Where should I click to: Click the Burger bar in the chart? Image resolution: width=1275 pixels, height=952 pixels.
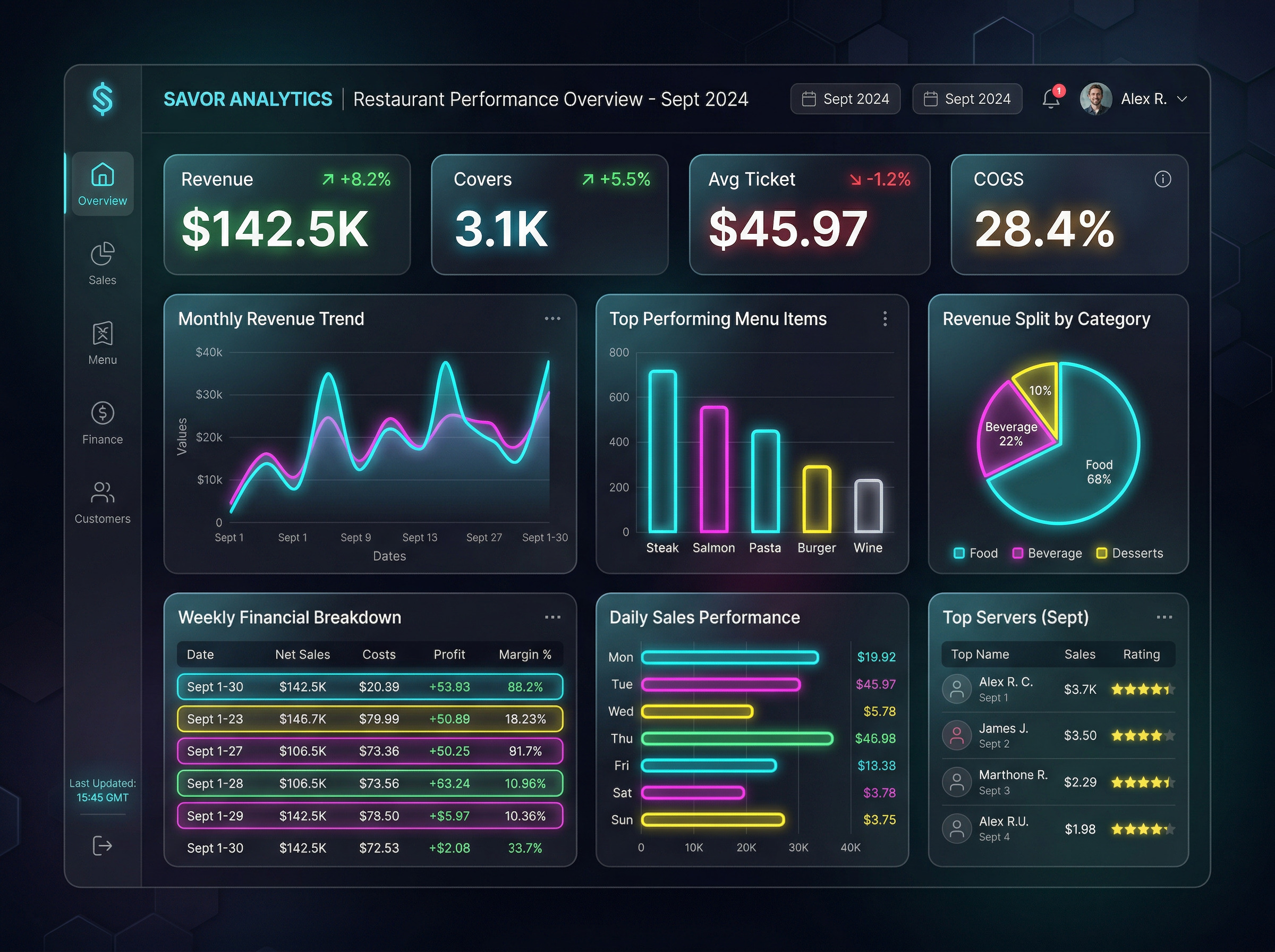point(817,499)
